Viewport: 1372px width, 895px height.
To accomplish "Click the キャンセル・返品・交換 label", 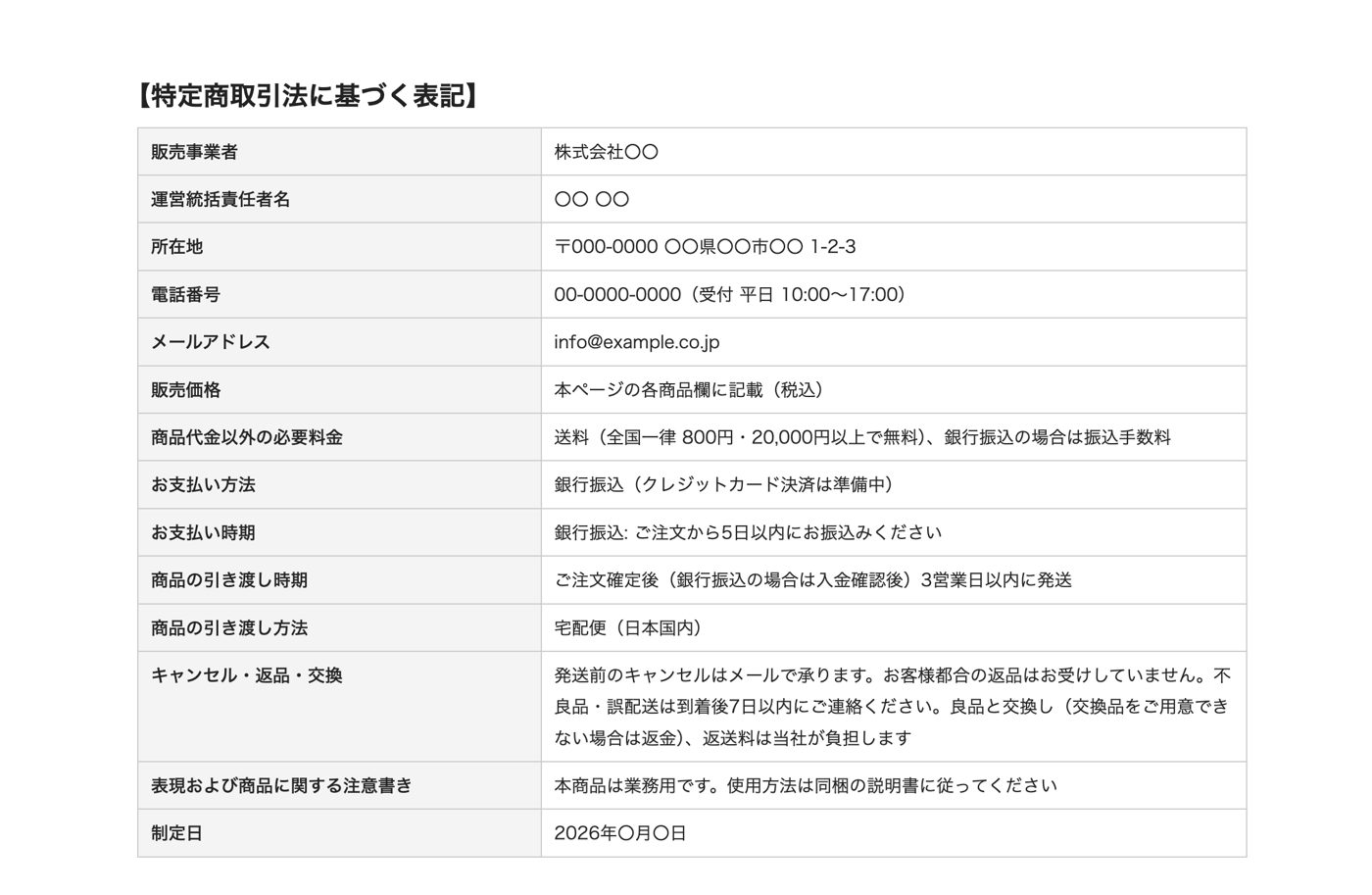I will tap(247, 675).
